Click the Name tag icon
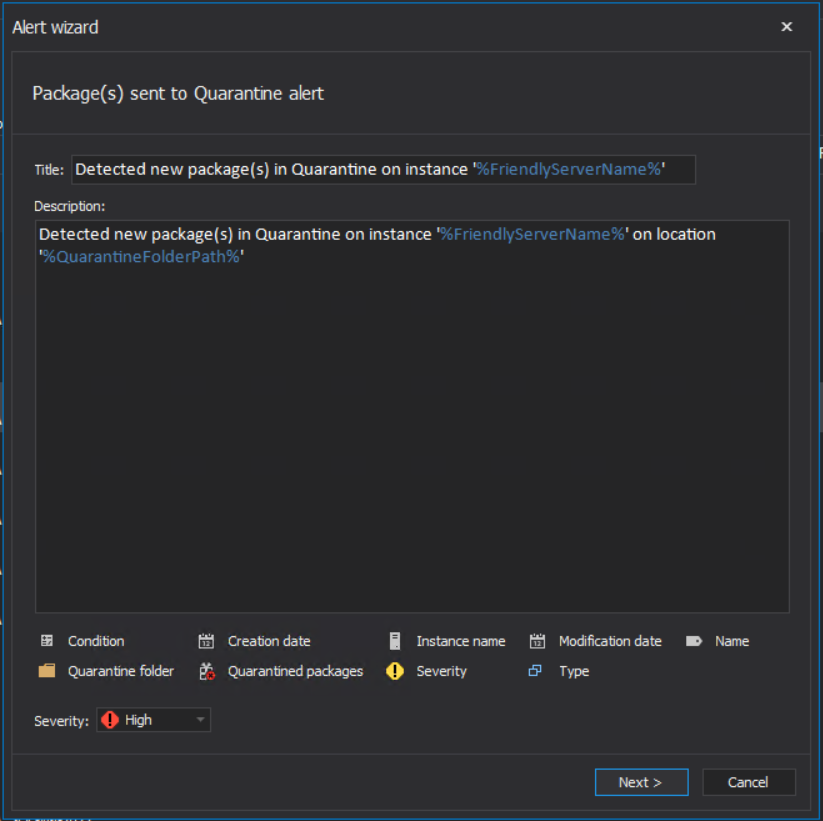 coord(693,641)
